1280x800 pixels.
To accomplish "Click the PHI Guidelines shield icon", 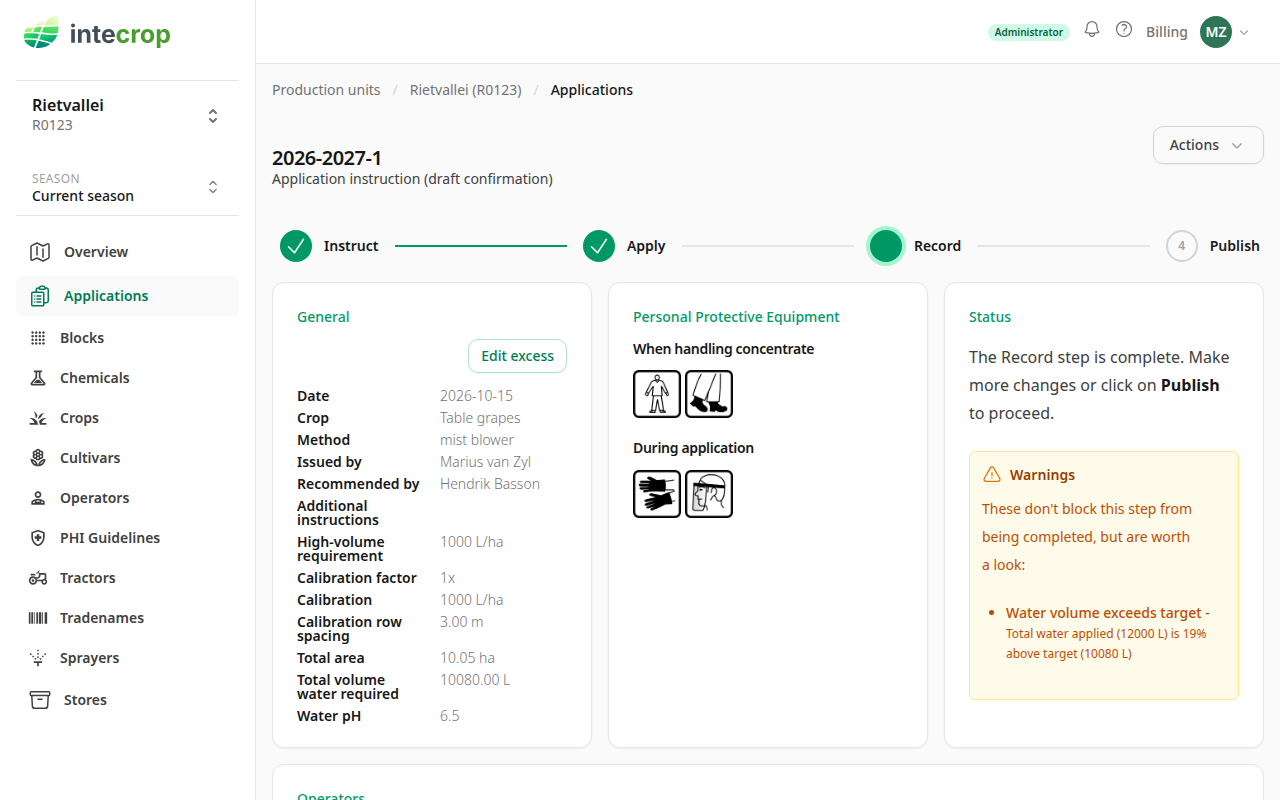I will point(38,538).
